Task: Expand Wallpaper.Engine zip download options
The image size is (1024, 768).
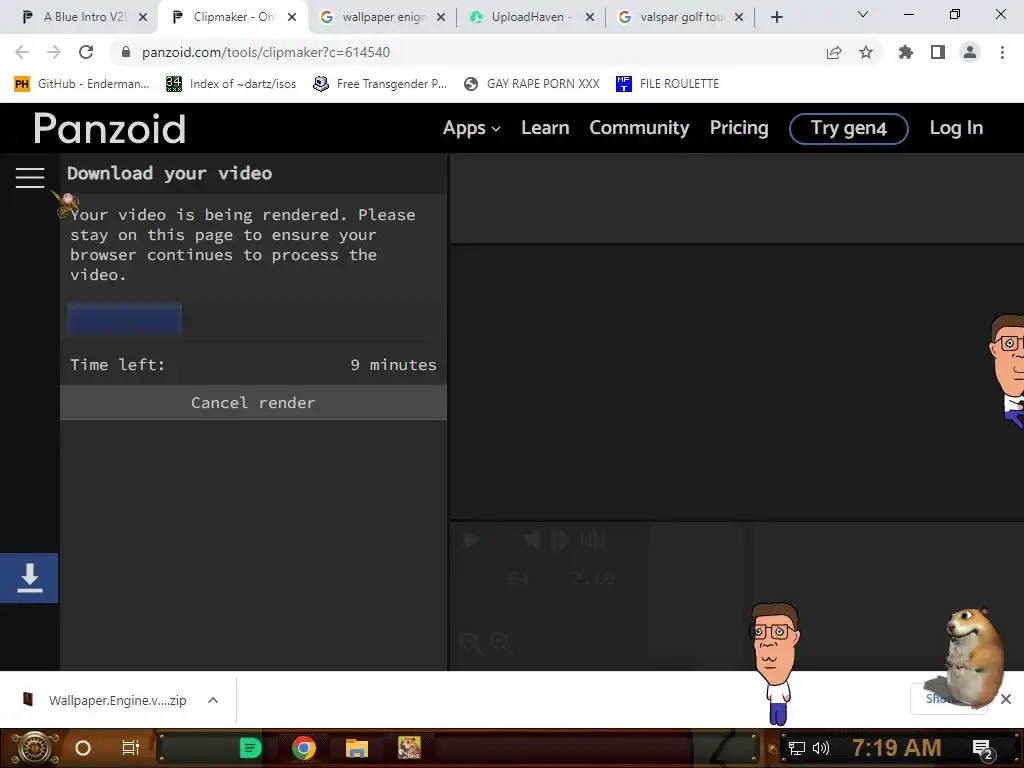Action: (212, 700)
